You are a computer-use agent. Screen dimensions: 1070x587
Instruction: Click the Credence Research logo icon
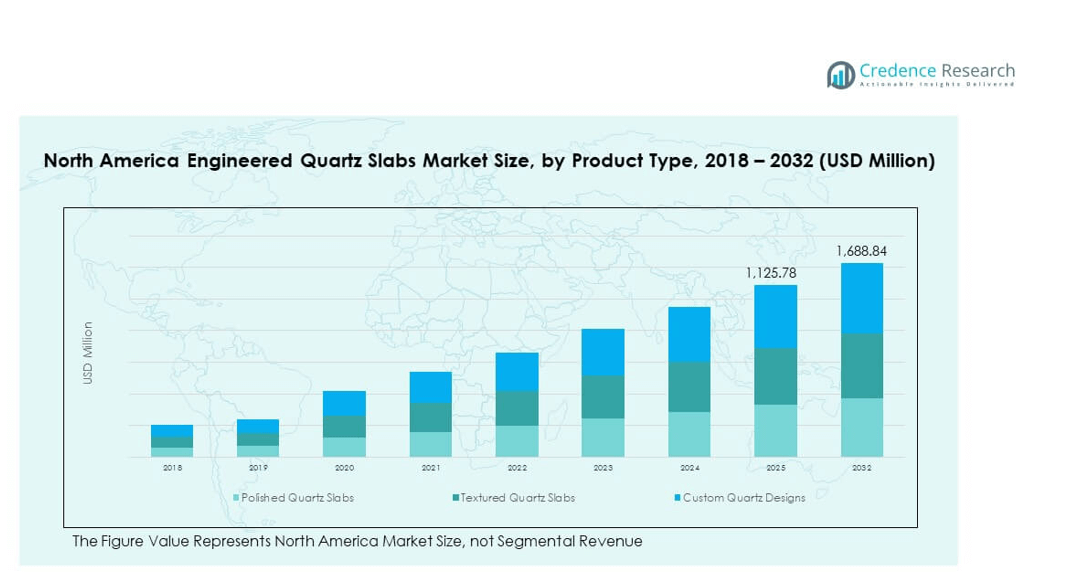coord(840,74)
